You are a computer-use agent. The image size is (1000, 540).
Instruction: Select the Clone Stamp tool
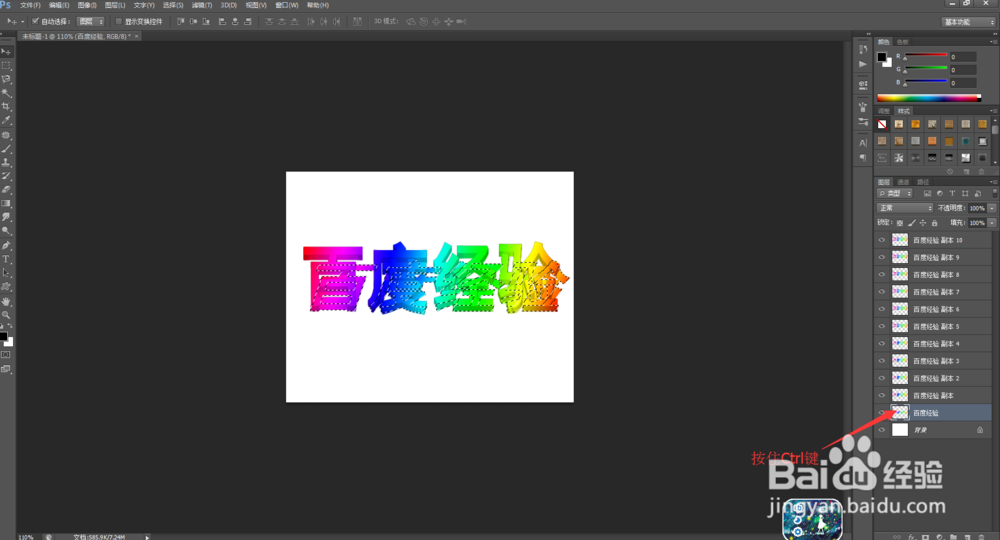(x=6, y=163)
